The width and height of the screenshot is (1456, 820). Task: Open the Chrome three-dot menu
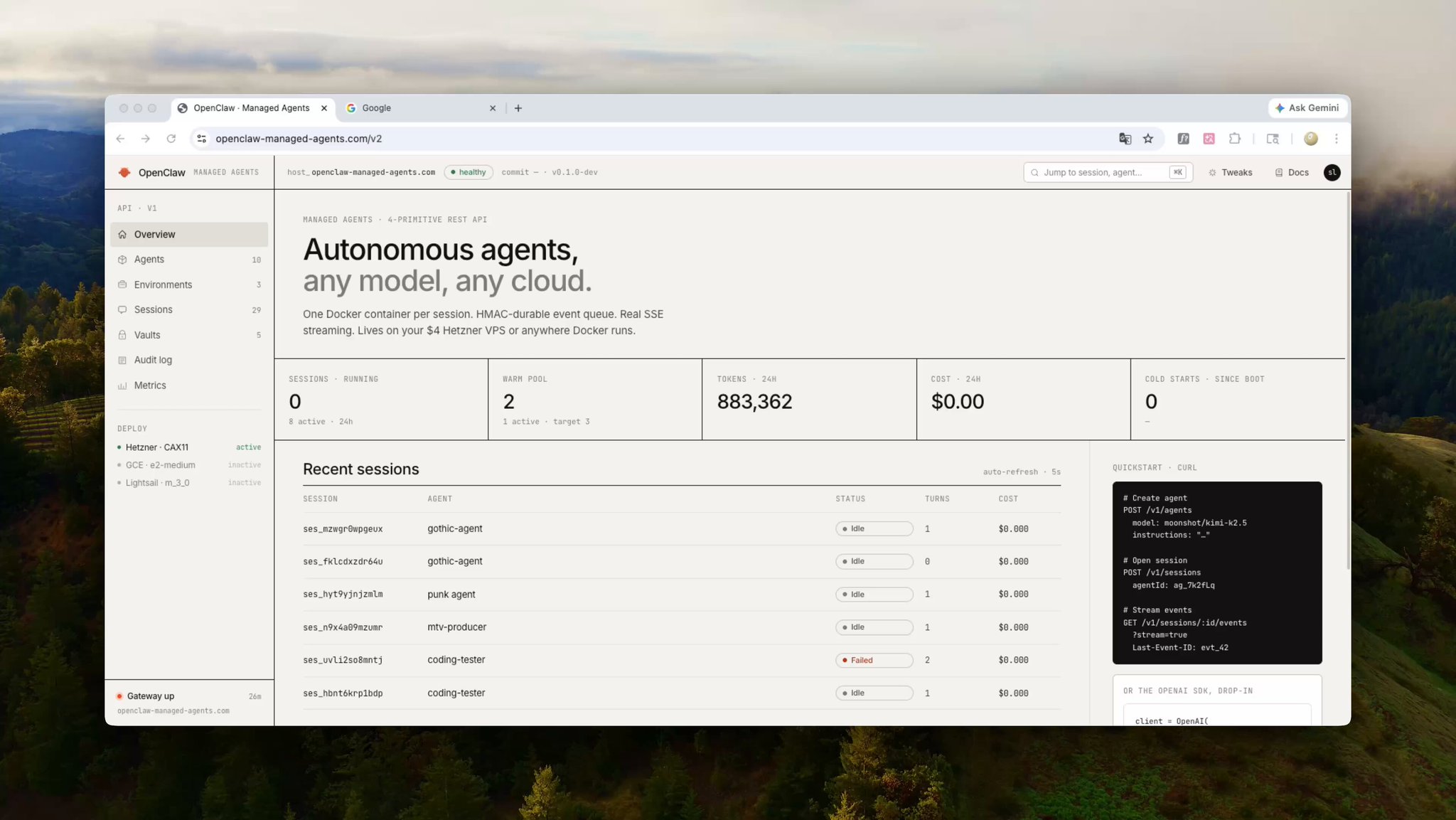click(1337, 139)
